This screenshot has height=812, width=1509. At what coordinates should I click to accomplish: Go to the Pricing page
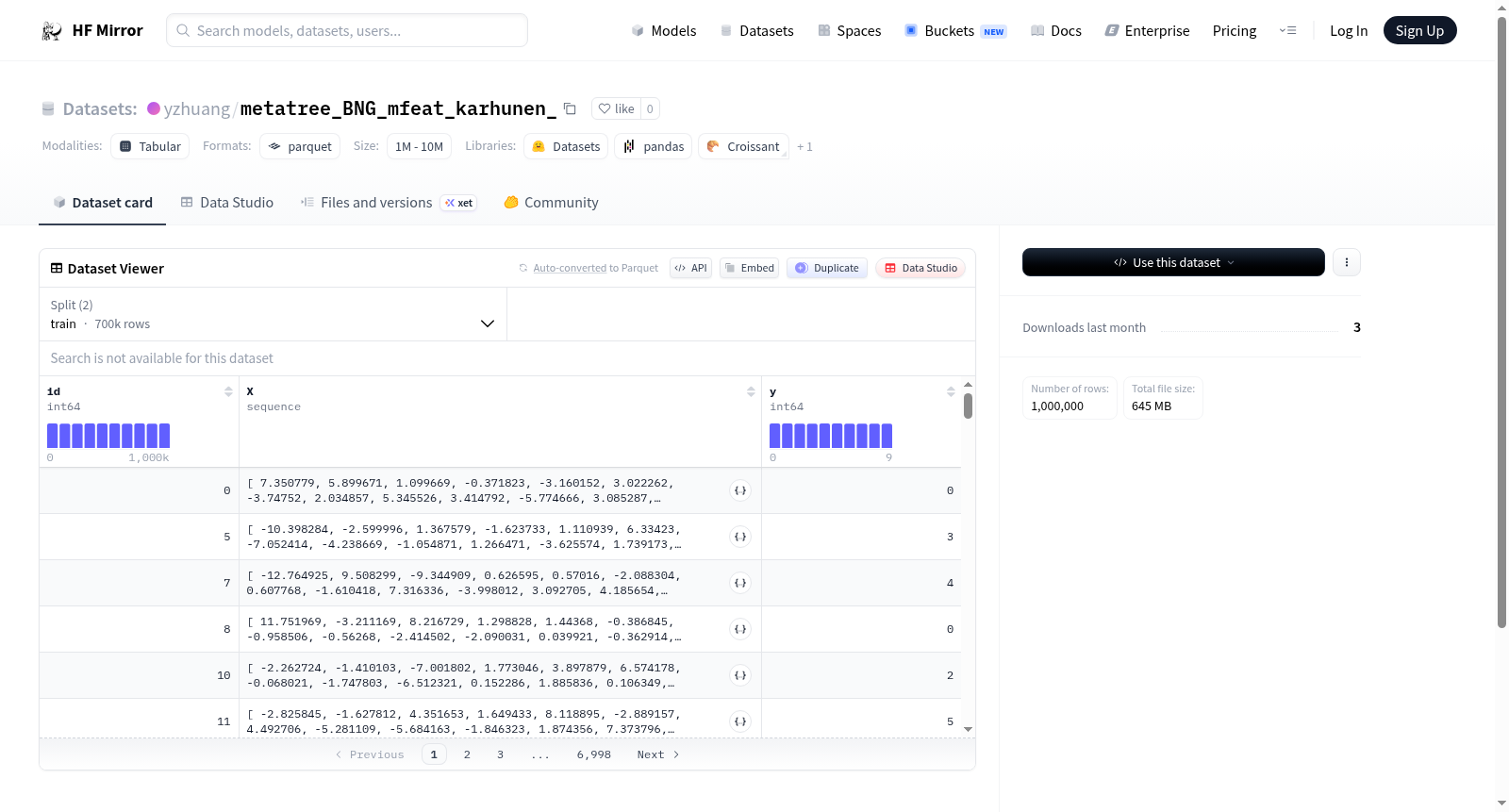coord(1235,30)
